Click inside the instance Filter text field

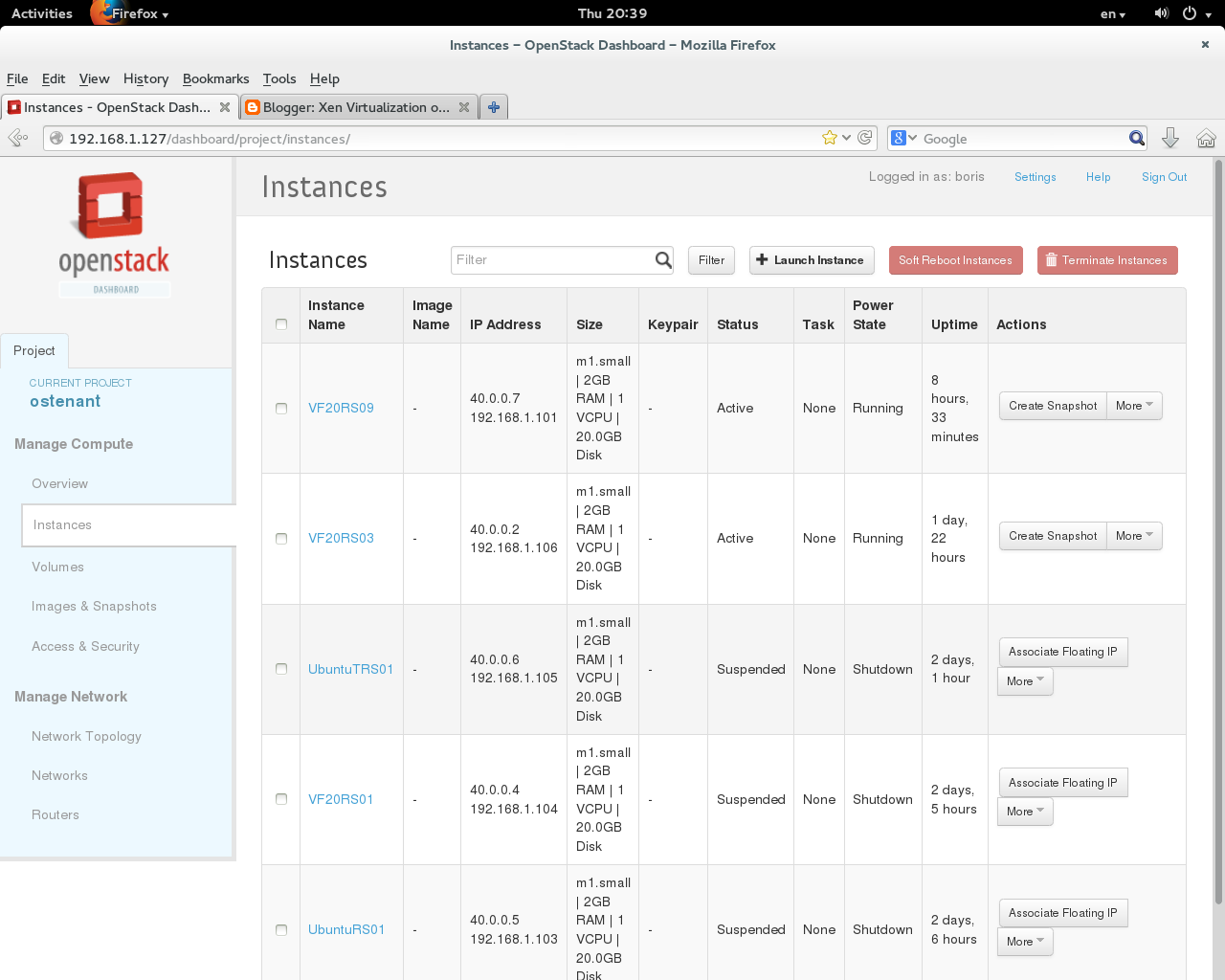(546, 259)
